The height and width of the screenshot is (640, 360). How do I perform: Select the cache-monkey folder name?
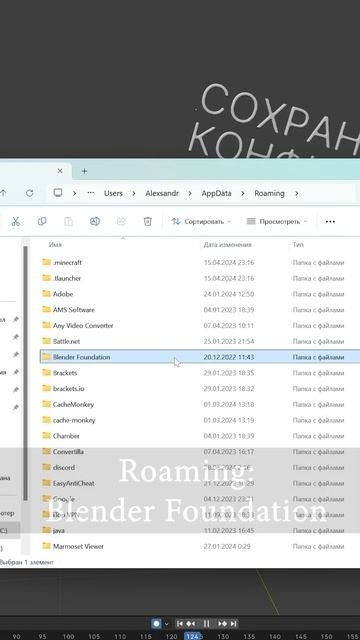point(74,420)
